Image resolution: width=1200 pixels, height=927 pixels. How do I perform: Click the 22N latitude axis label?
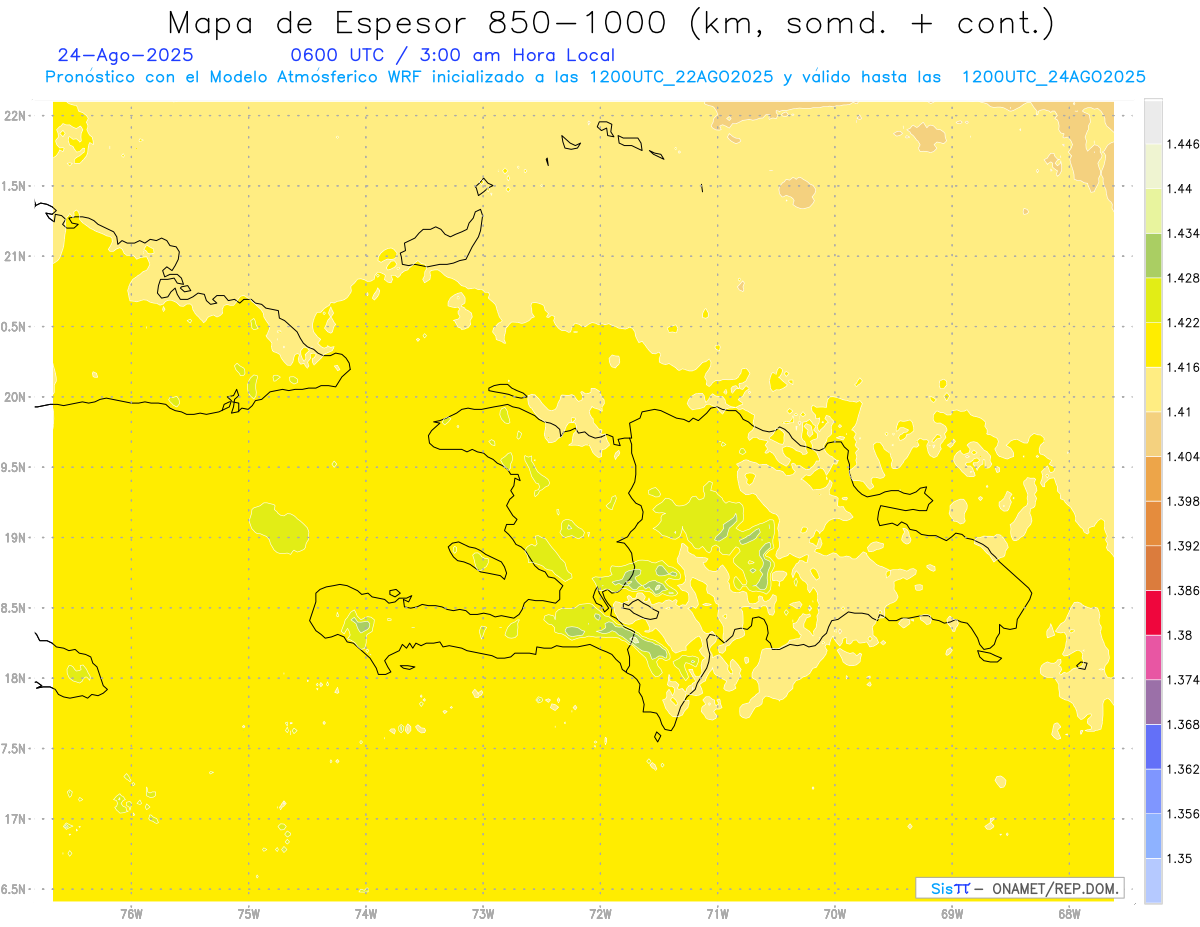15,116
